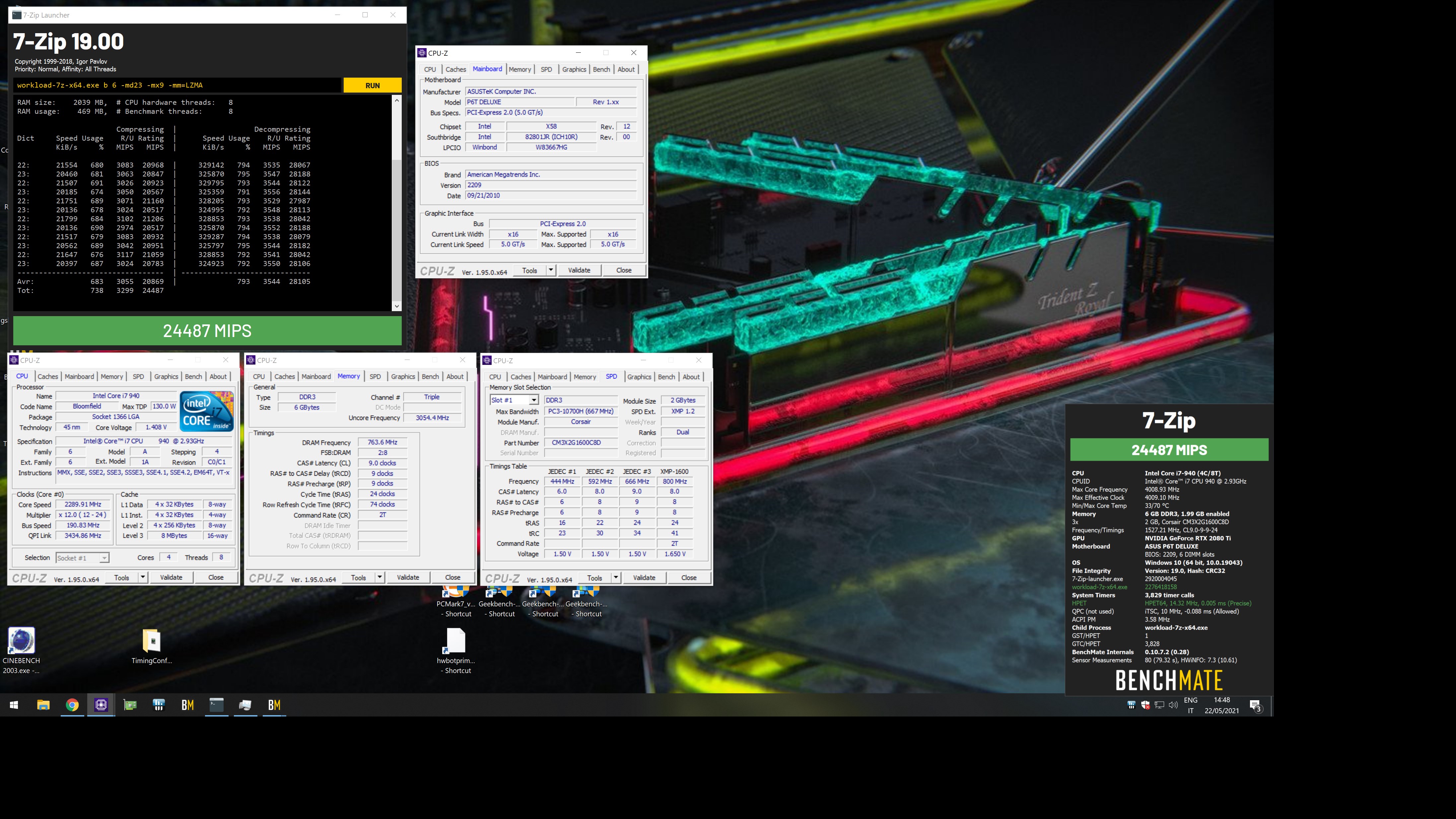Open the TimingConf folder on the desktop
1456x819 pixels.
(152, 646)
